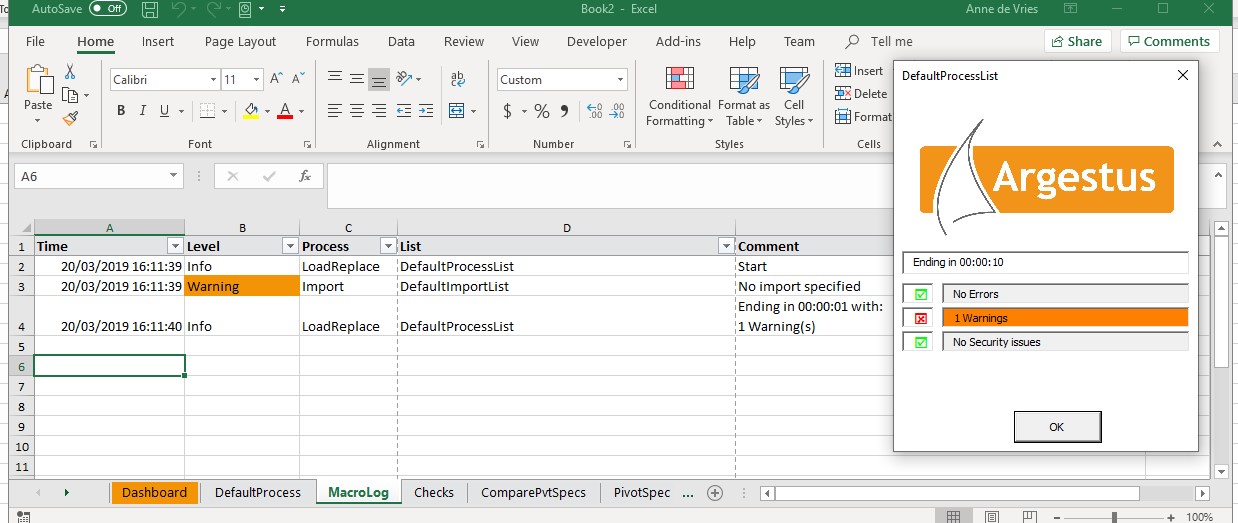Switch to the Dashboard sheet tab
The image size is (1238, 523).
click(x=154, y=492)
